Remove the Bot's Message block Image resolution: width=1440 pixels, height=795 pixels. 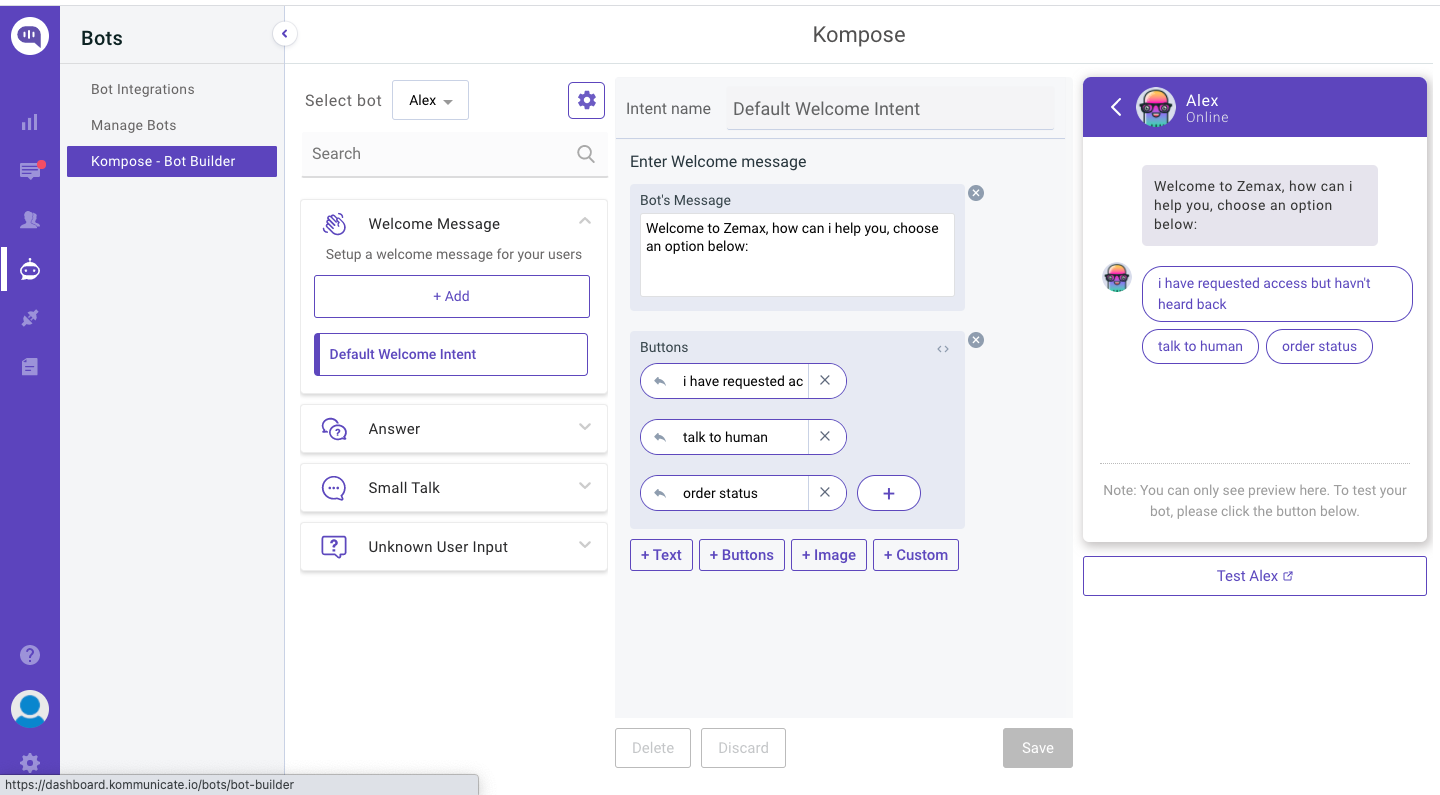(x=976, y=193)
